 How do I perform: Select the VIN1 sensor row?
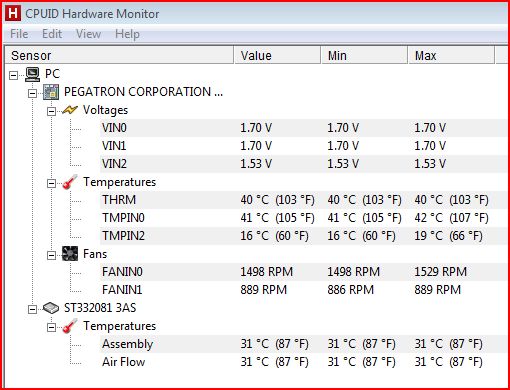(303, 146)
